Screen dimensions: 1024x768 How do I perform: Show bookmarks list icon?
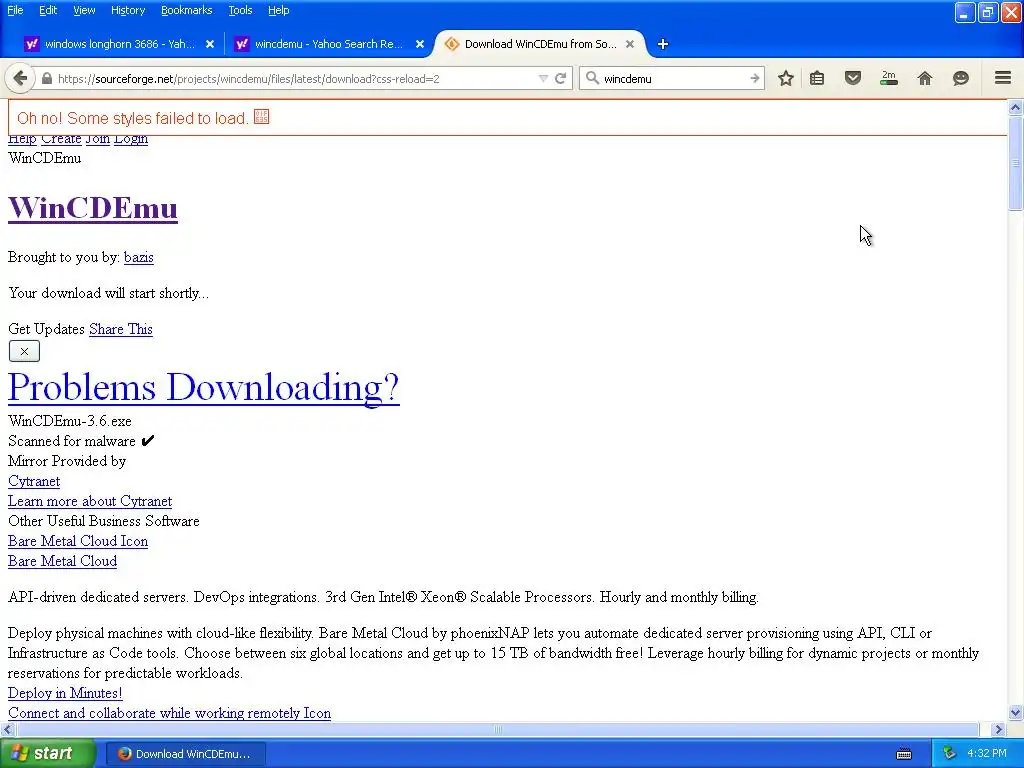817,78
